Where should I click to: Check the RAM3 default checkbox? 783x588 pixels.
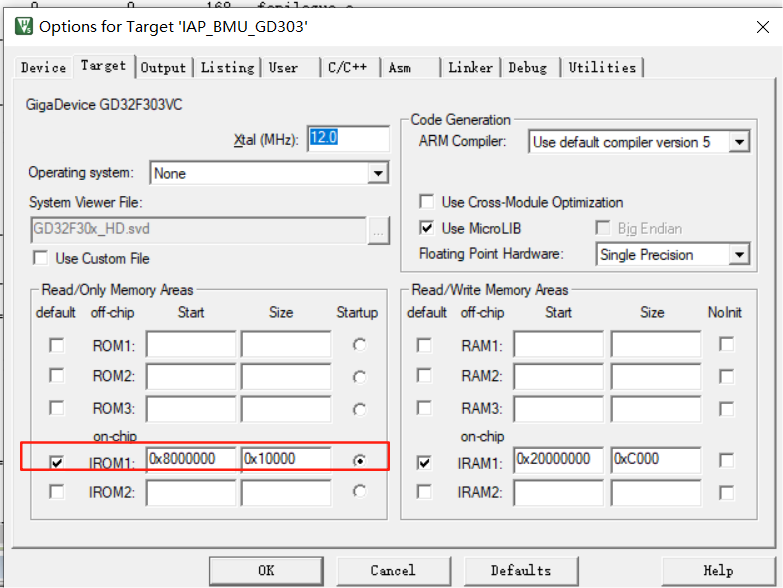tap(424, 408)
